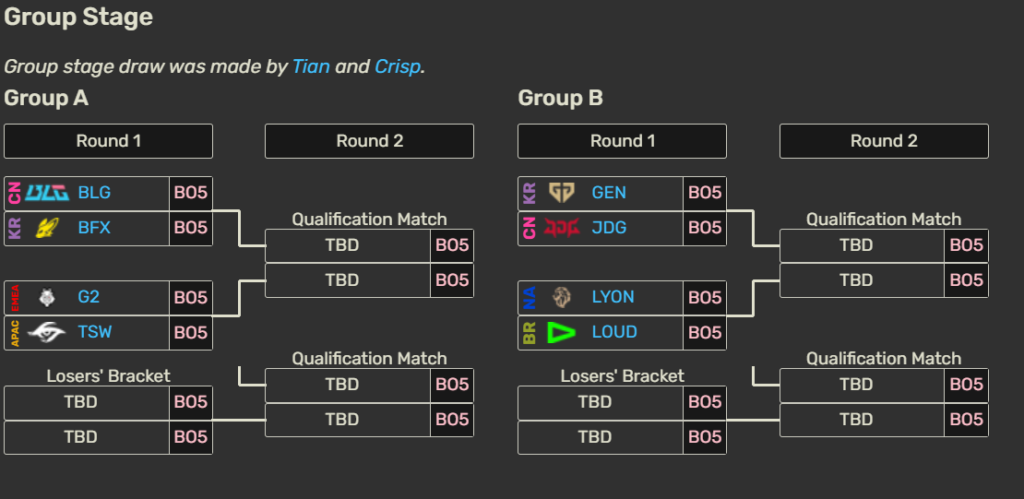The height and width of the screenshot is (499, 1024).
Task: Open the LYON team name link
Action: 613,297
